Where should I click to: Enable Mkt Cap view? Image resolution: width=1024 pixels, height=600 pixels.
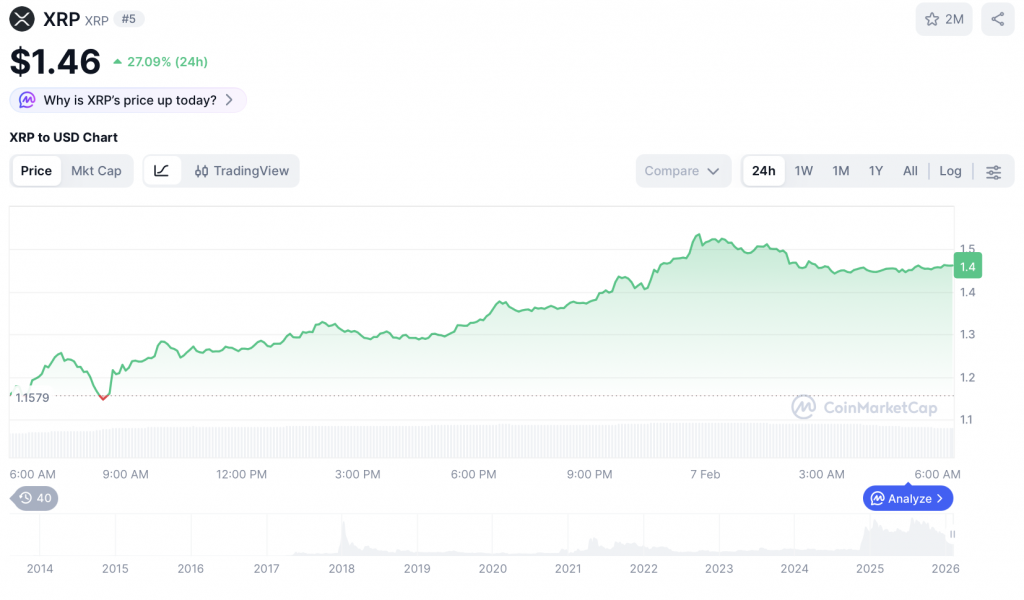click(x=96, y=171)
